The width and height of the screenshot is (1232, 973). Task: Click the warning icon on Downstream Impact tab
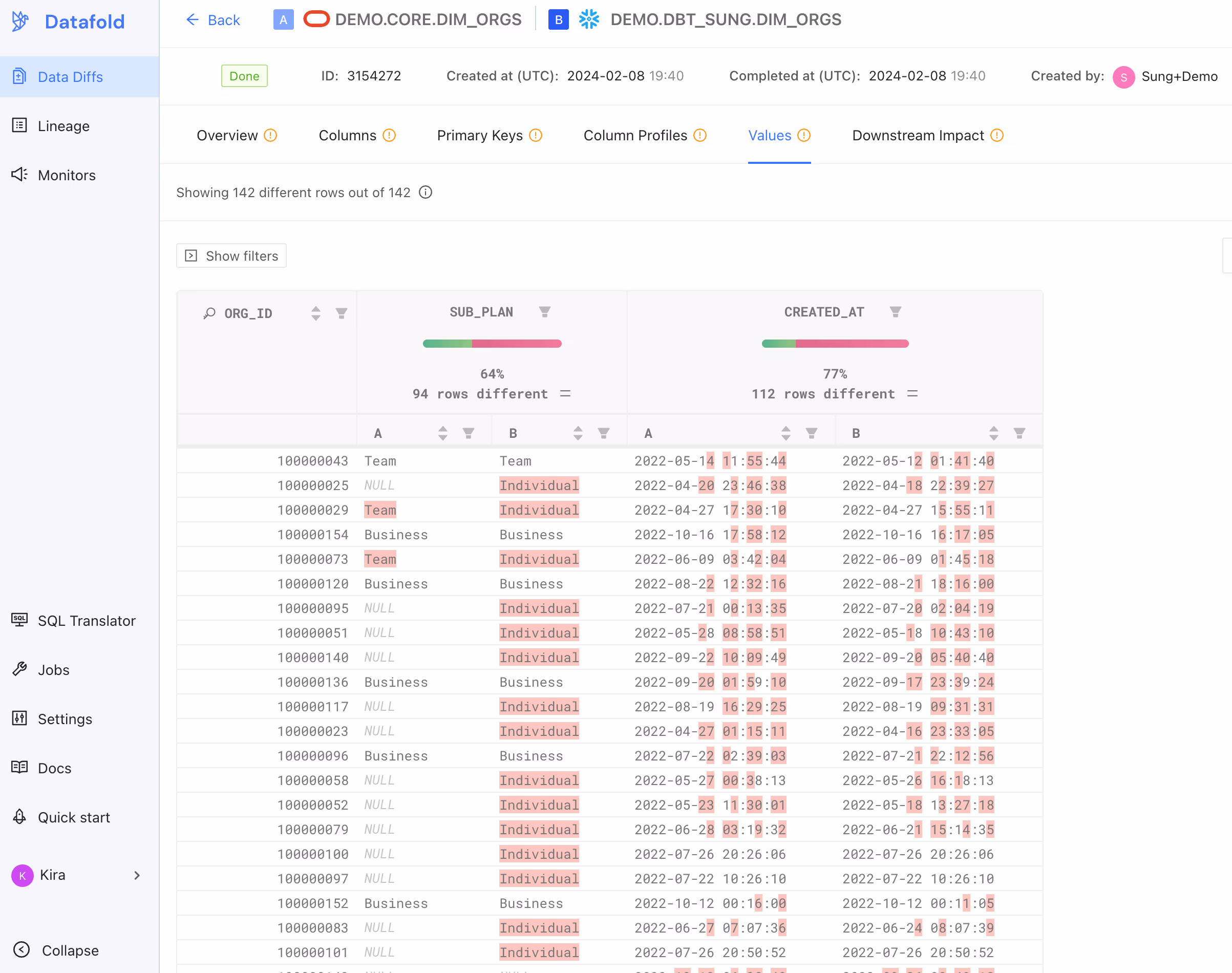(997, 136)
